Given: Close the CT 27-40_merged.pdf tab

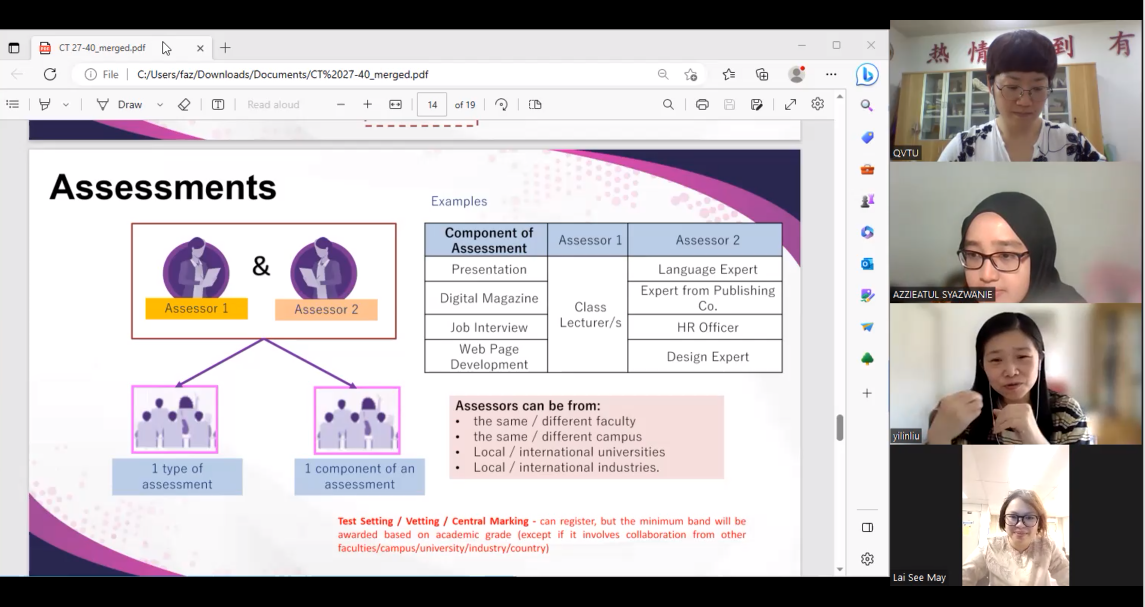Looking at the screenshot, I should click(200, 48).
